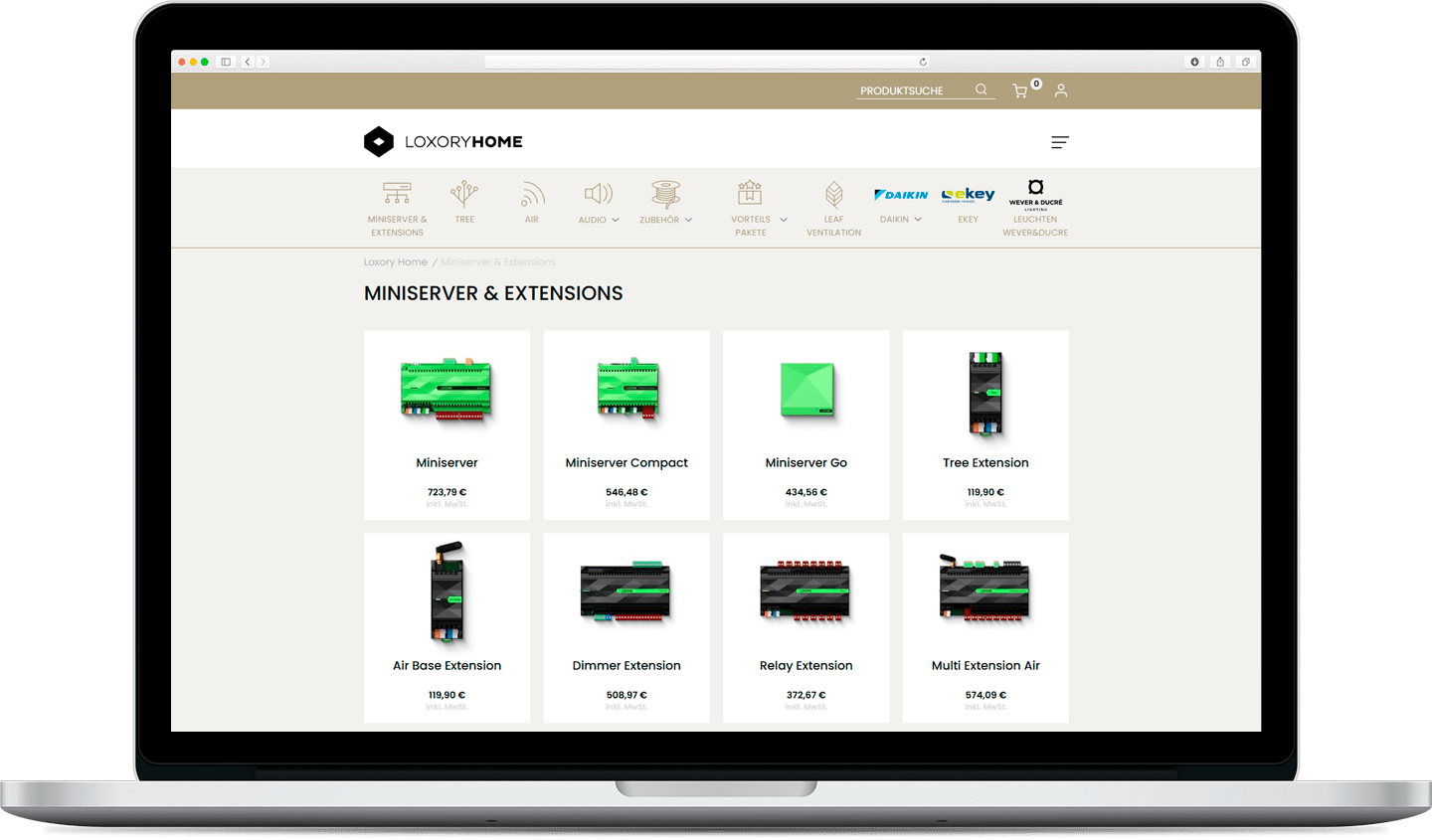This screenshot has height=840, width=1432.
Task: Open the Relay Extension product title
Action: (806, 665)
